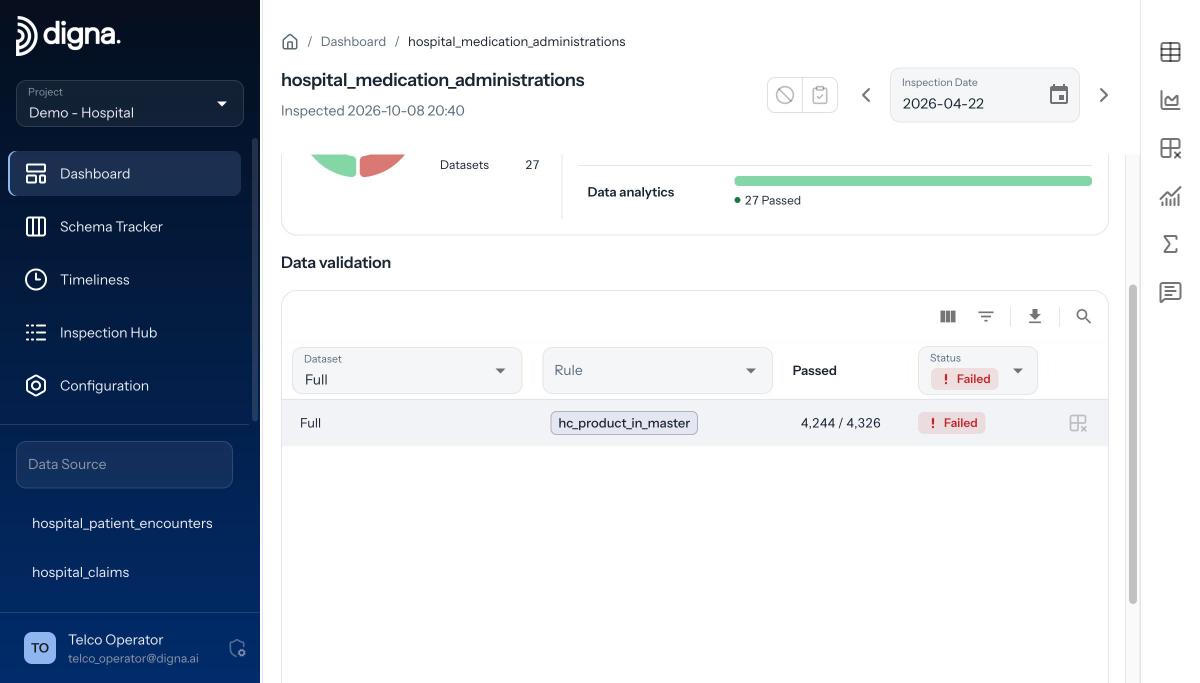The height and width of the screenshot is (683, 1200).
Task: Open the table view icon in right rail
Action: pos(1170,52)
